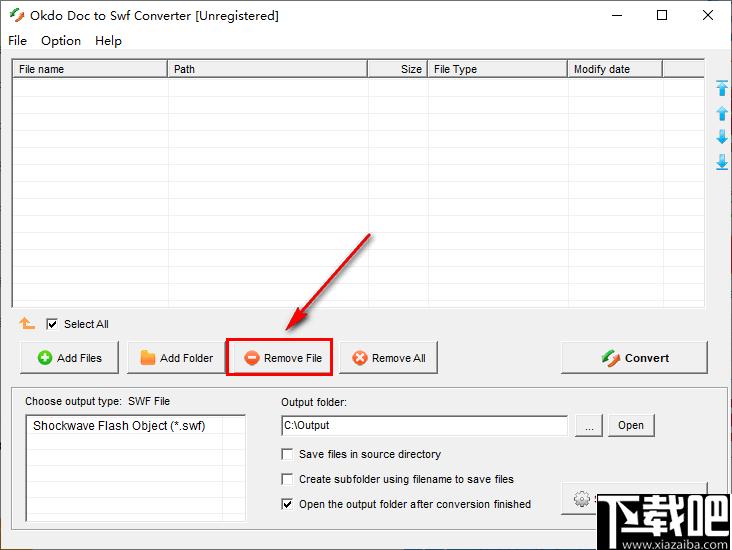Click the orange up-level arrow icon
Image resolution: width=732 pixels, height=550 pixels.
27,323
